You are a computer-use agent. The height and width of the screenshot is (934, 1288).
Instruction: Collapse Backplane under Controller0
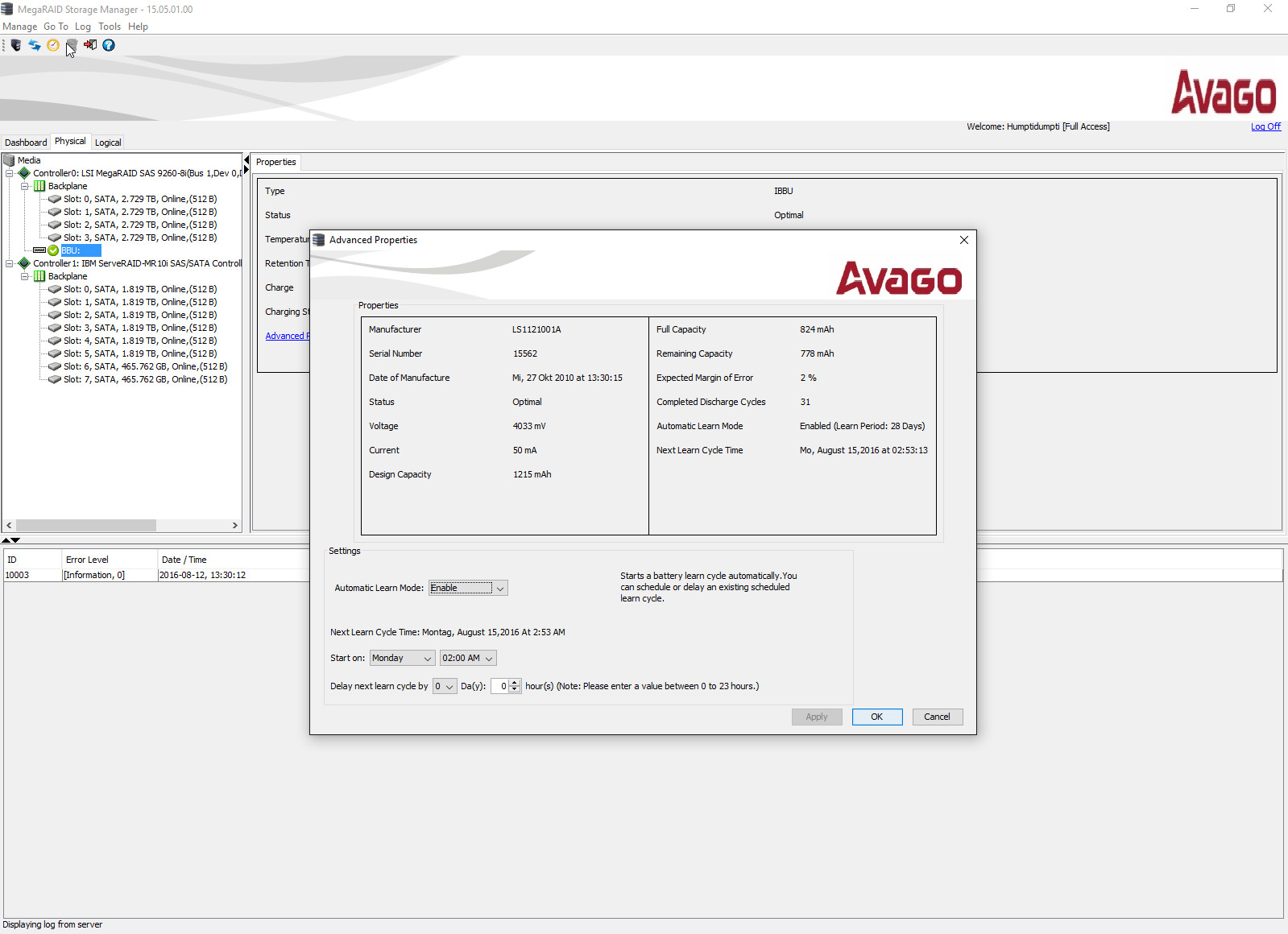[x=24, y=186]
